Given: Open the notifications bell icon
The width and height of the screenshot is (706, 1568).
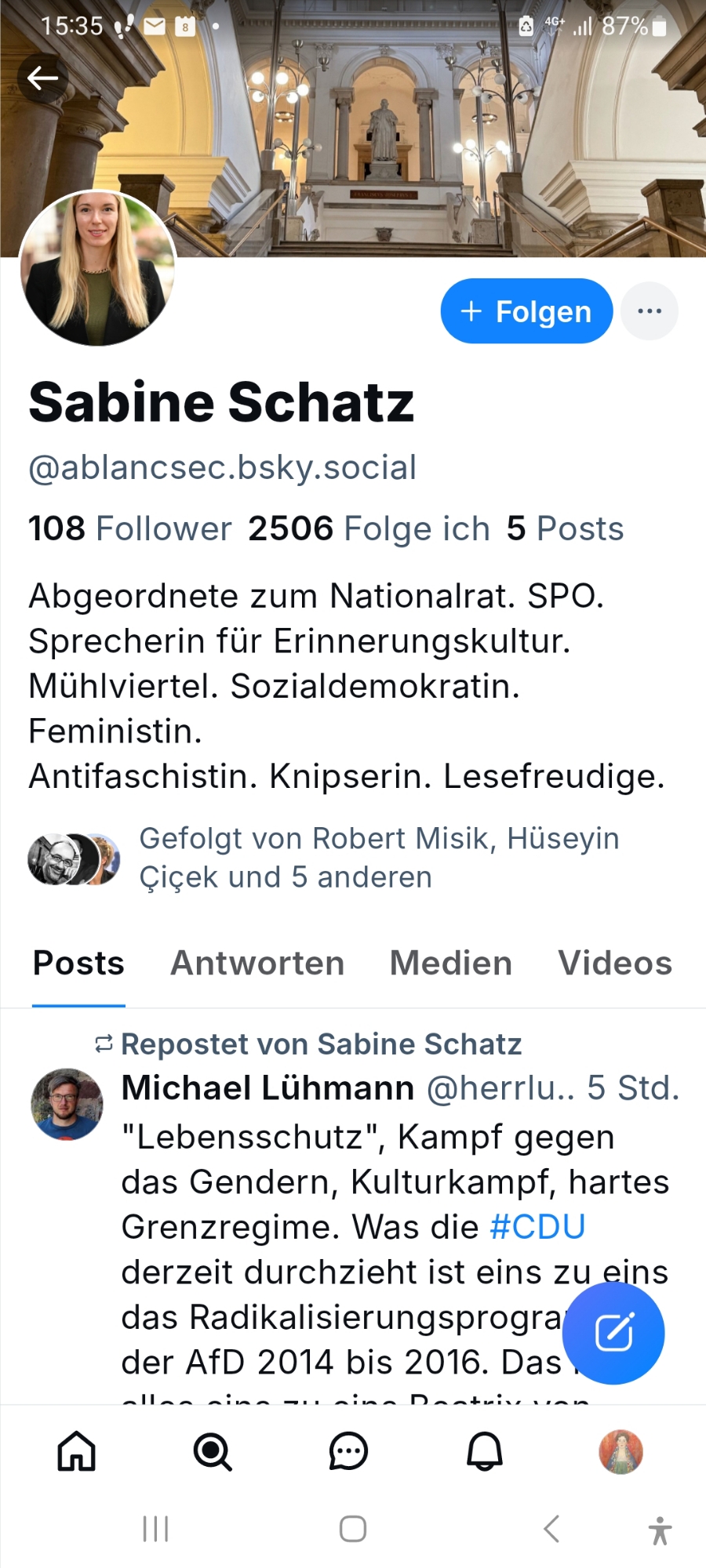Looking at the screenshot, I should tap(485, 1451).
